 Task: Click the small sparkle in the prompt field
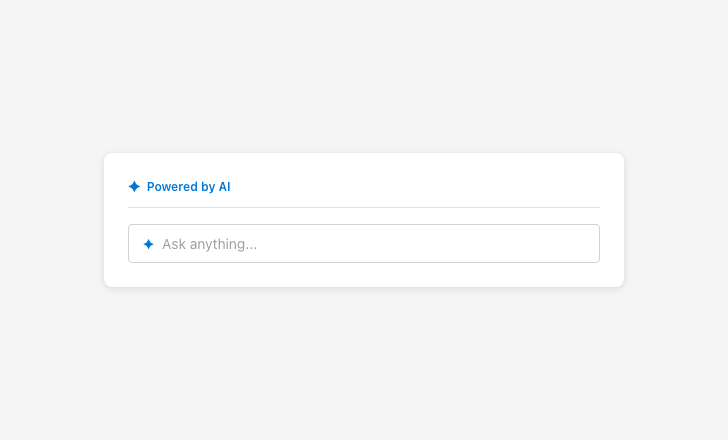[148, 244]
